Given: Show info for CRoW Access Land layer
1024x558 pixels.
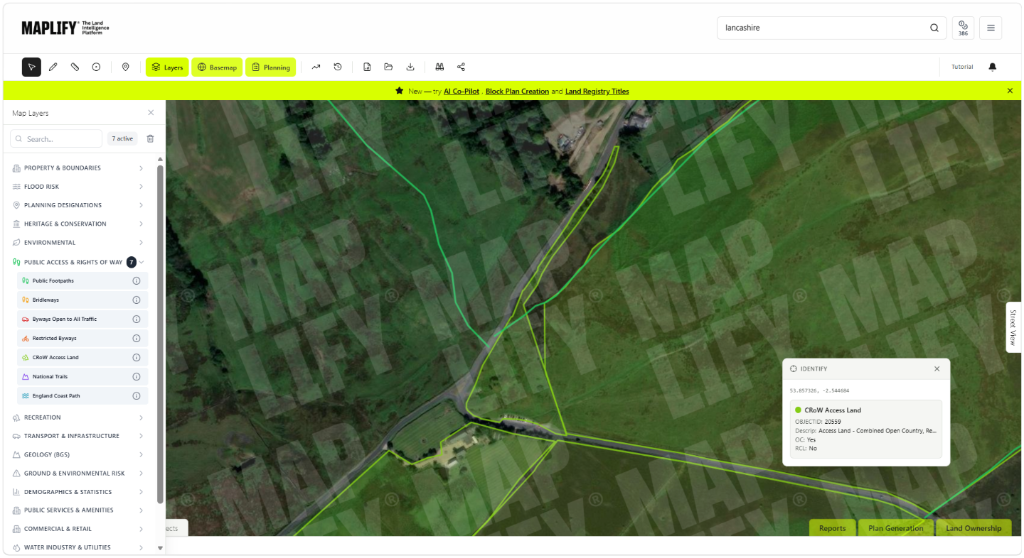Looking at the screenshot, I should click(x=136, y=357).
